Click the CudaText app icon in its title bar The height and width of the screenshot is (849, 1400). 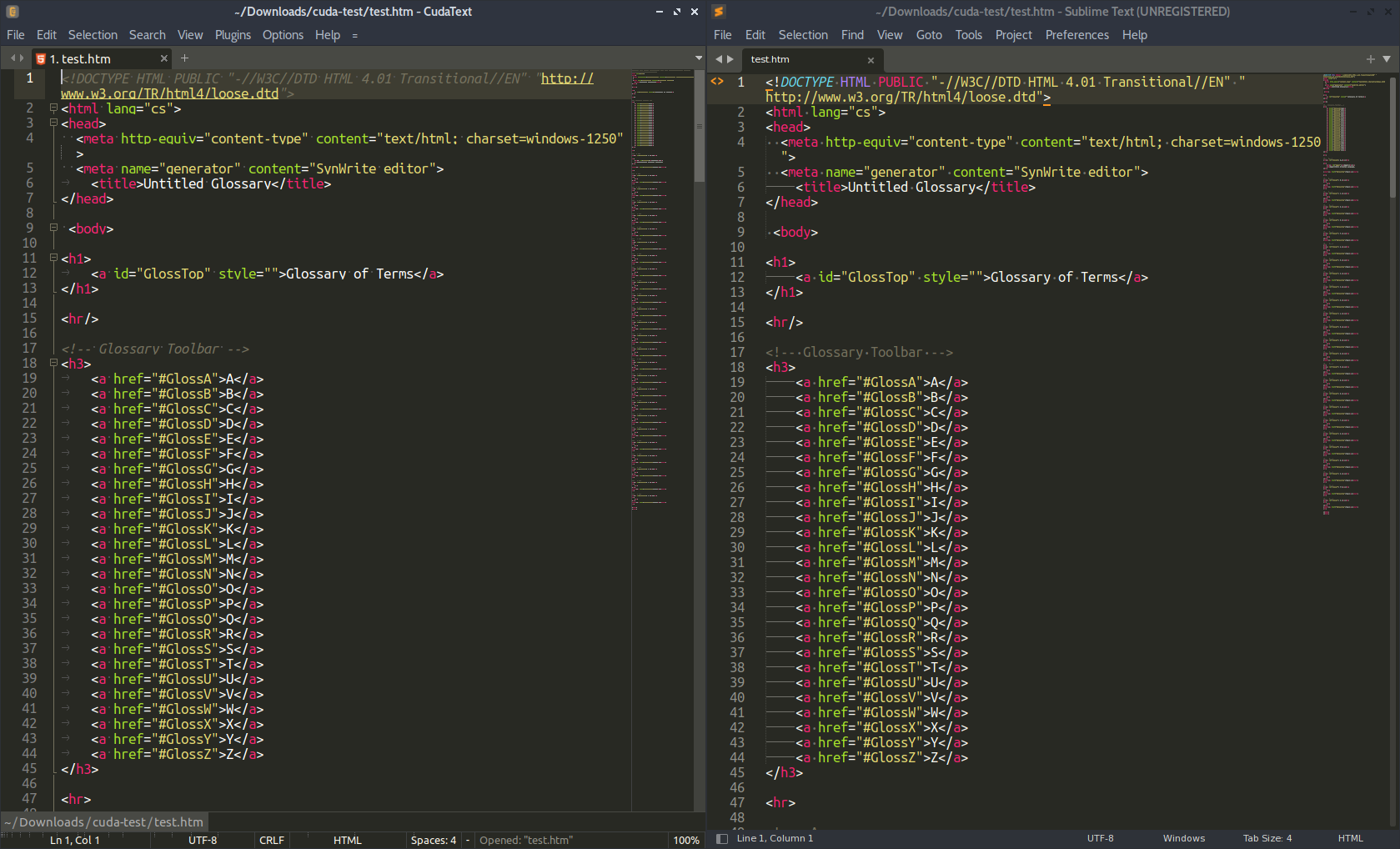point(13,12)
